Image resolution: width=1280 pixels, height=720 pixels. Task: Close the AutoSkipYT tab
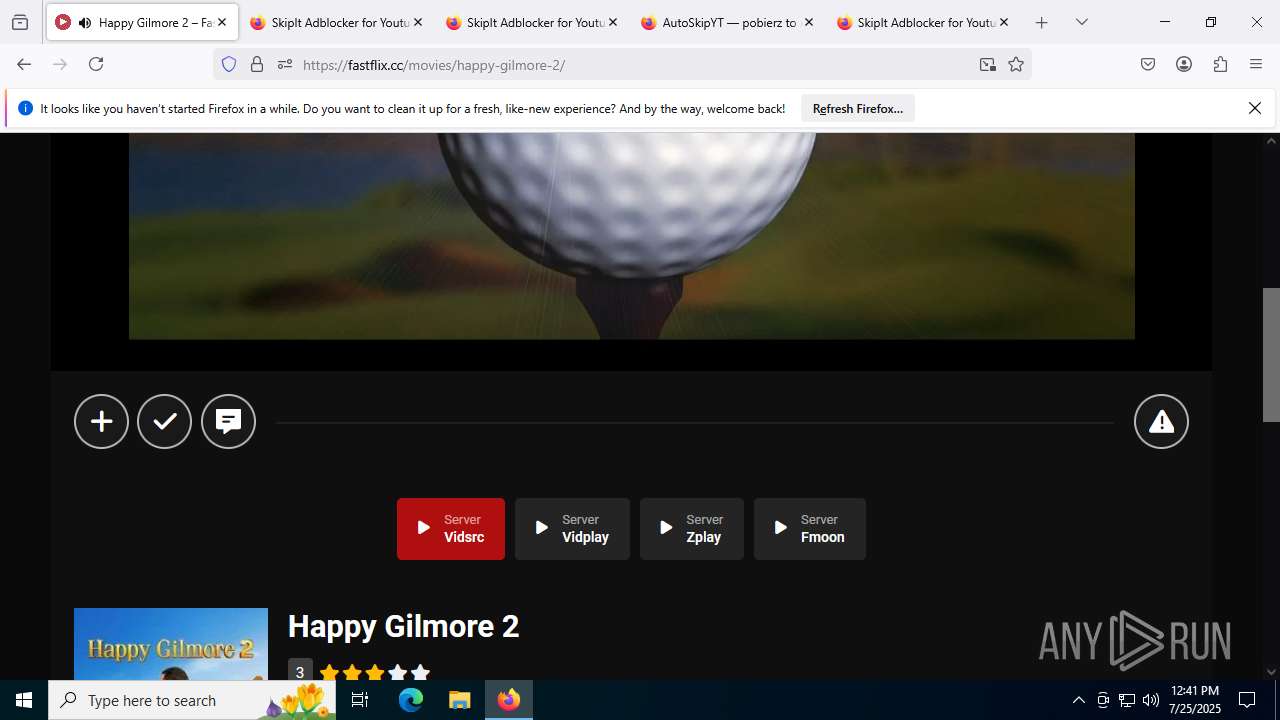click(x=808, y=22)
